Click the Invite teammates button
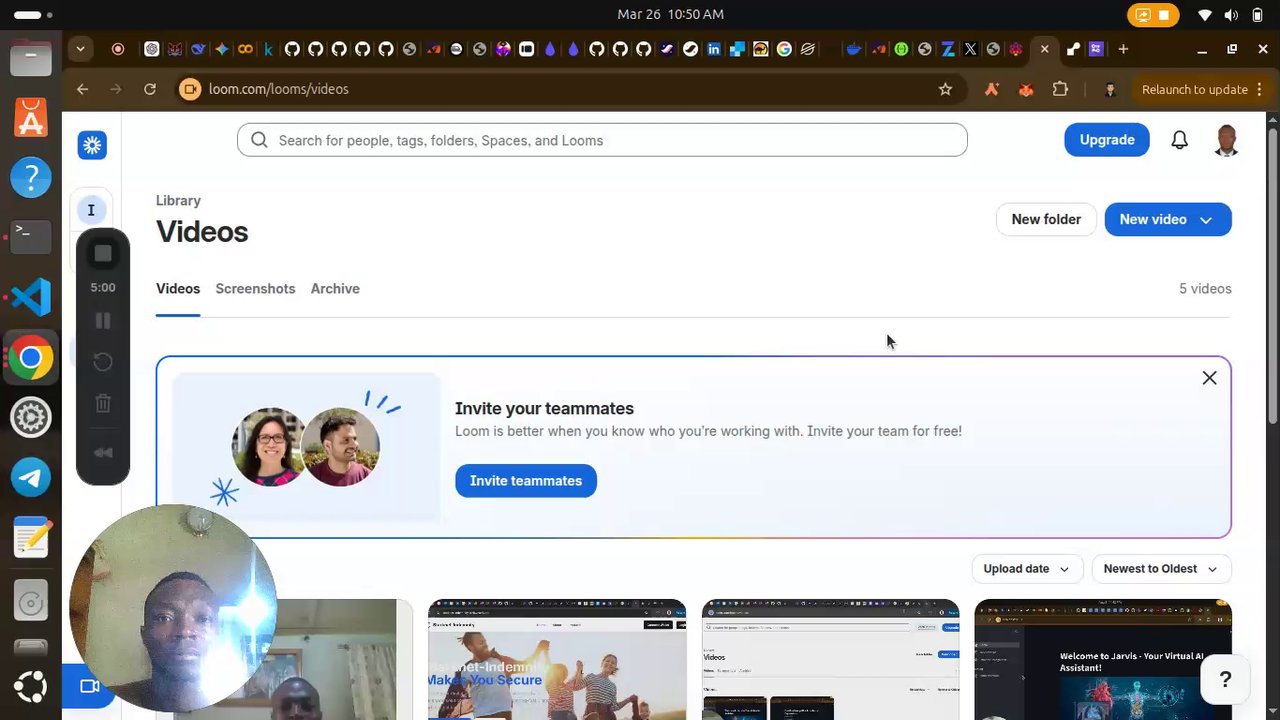The height and width of the screenshot is (720, 1280). click(526, 481)
